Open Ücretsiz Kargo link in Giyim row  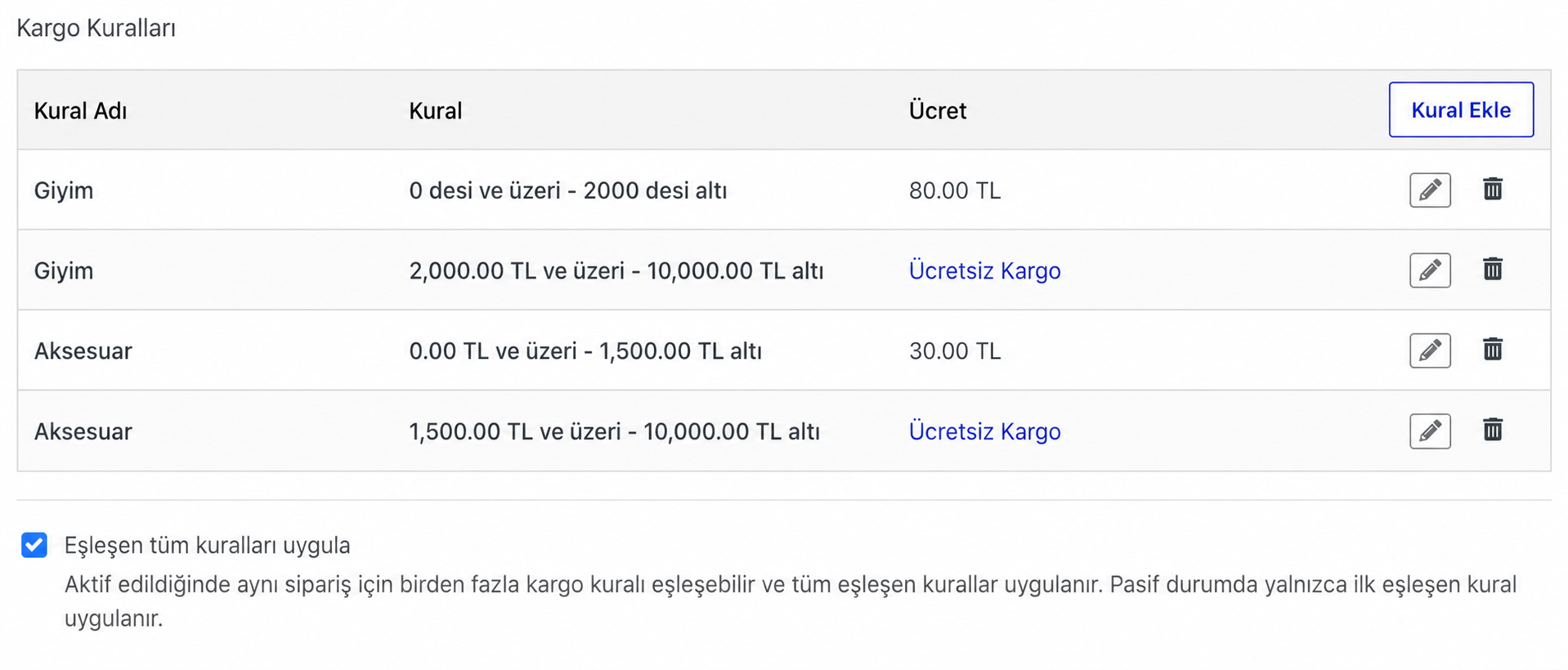(x=984, y=270)
